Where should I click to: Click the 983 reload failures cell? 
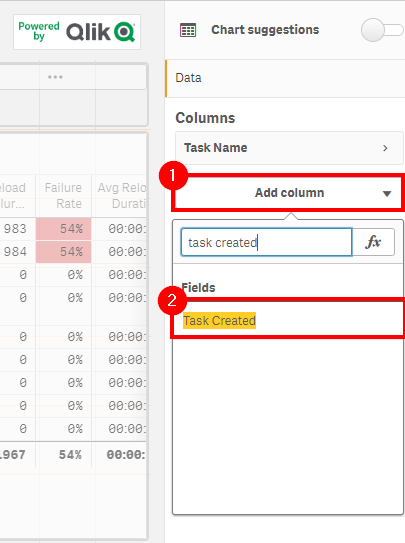[x=15, y=229]
